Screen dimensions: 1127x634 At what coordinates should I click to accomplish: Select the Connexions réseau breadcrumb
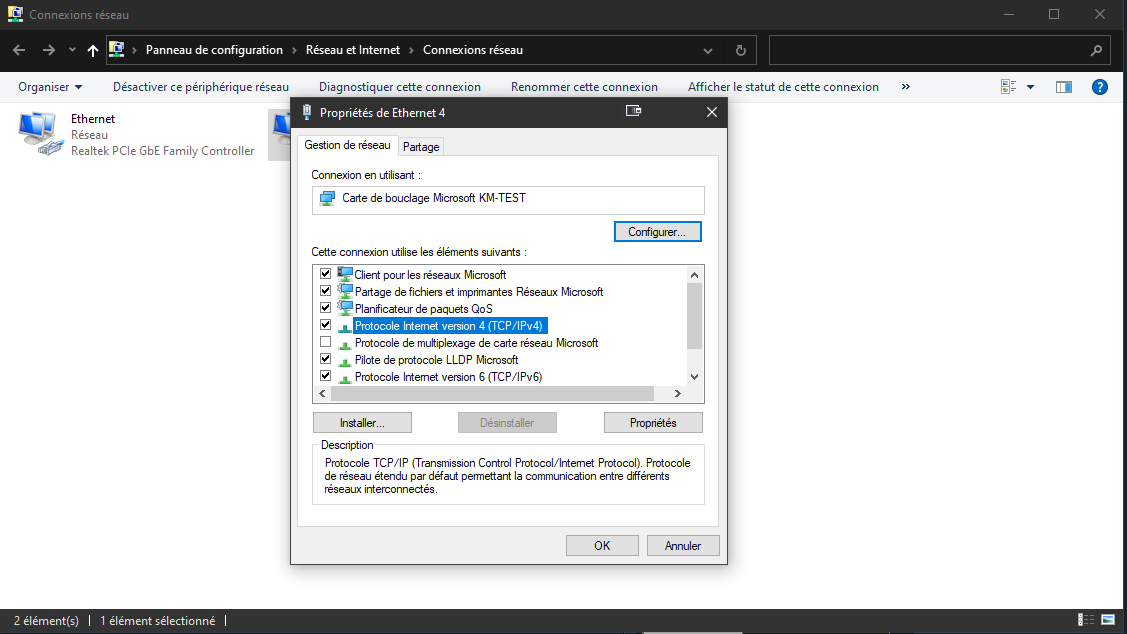473,50
